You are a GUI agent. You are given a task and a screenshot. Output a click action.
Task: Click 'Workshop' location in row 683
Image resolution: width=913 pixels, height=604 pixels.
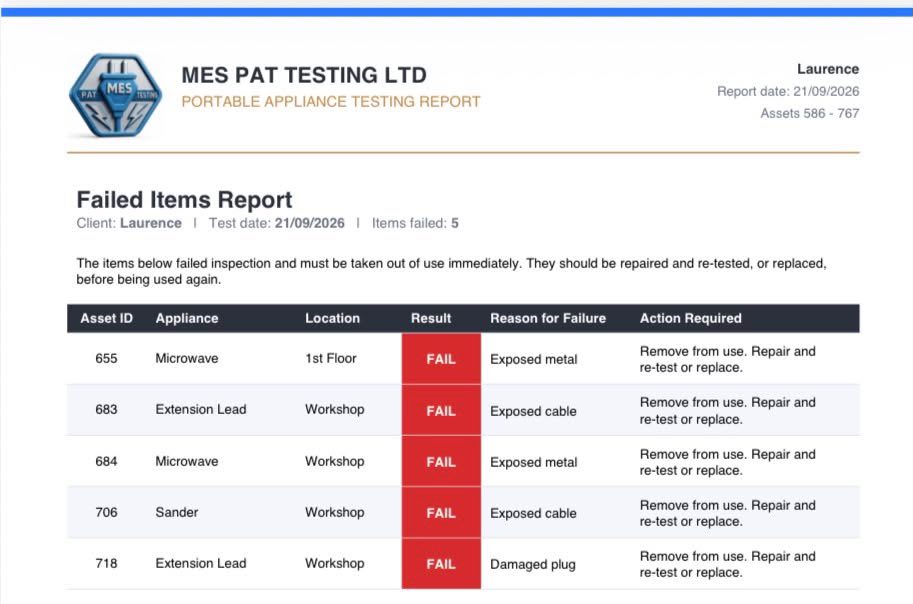(335, 409)
